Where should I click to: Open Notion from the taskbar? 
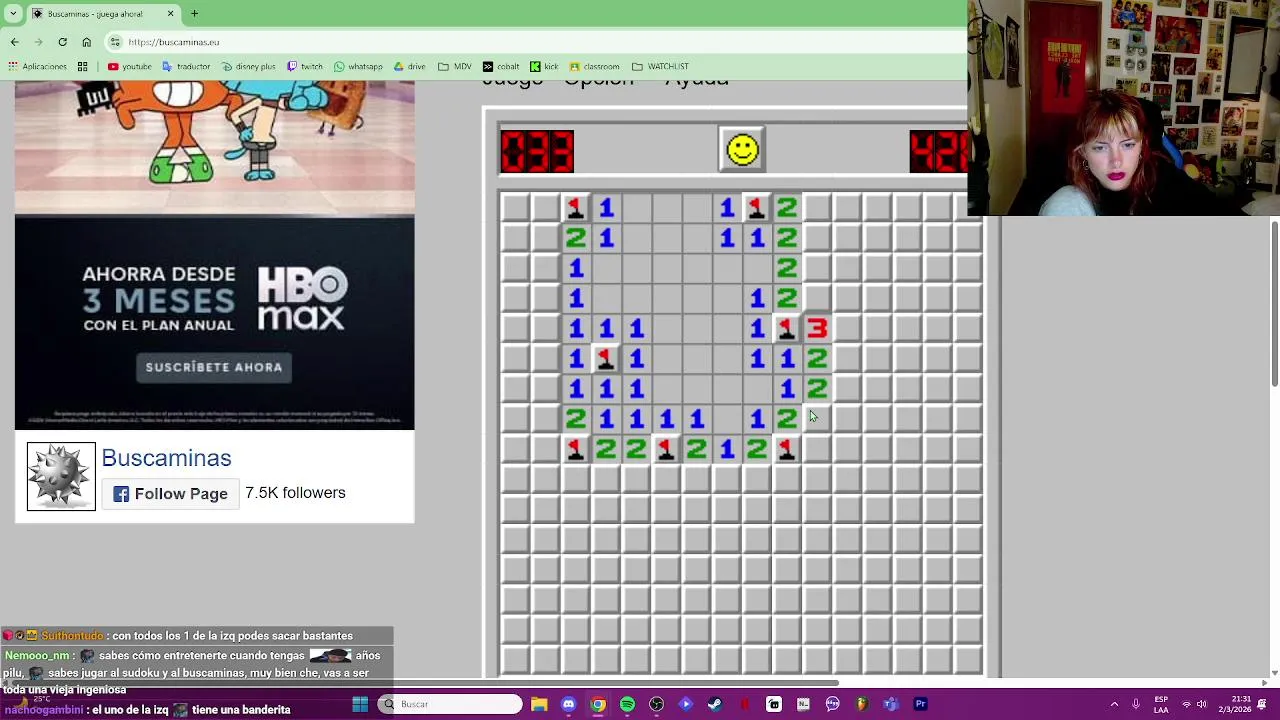803,704
